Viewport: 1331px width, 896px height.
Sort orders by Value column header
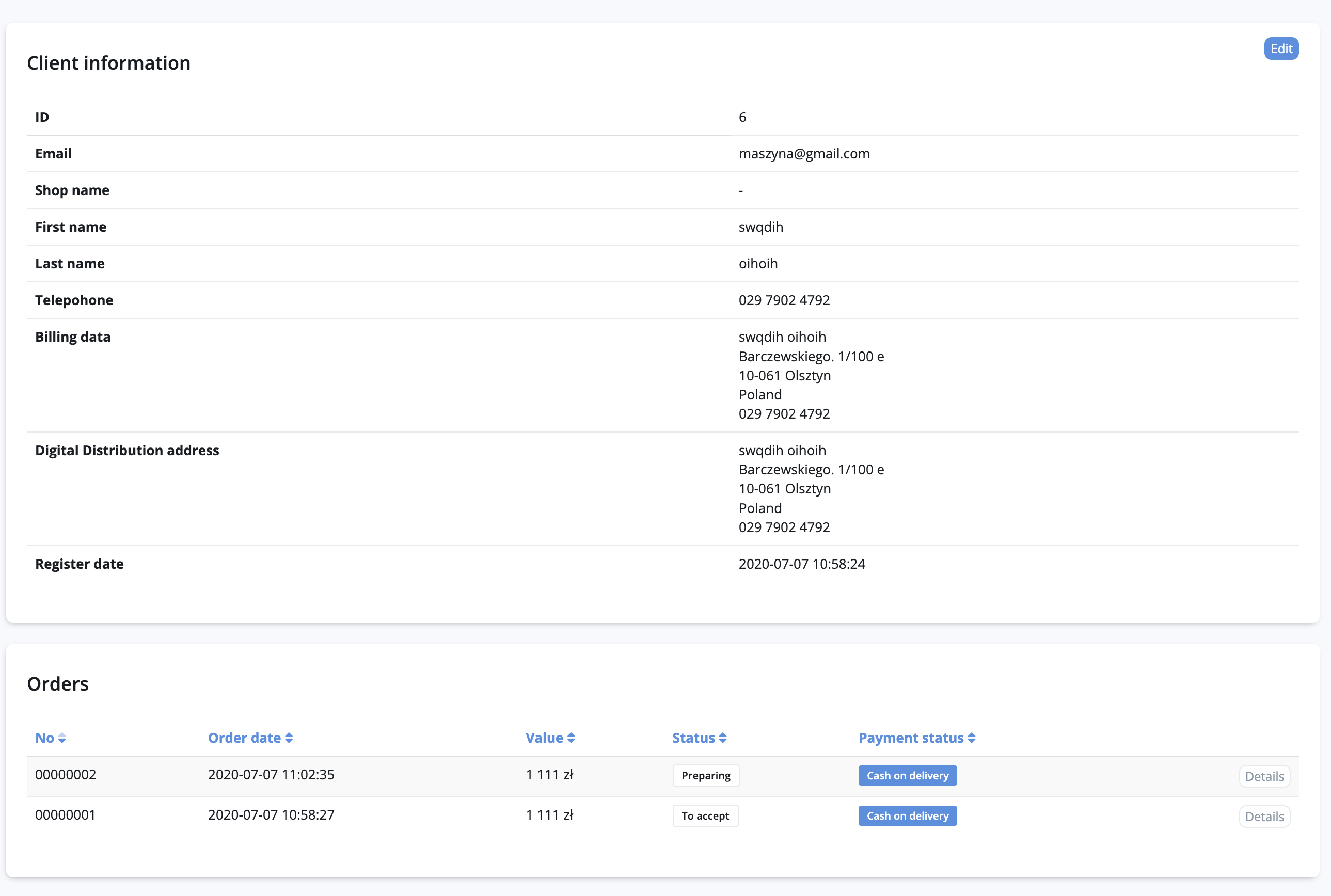coord(544,738)
